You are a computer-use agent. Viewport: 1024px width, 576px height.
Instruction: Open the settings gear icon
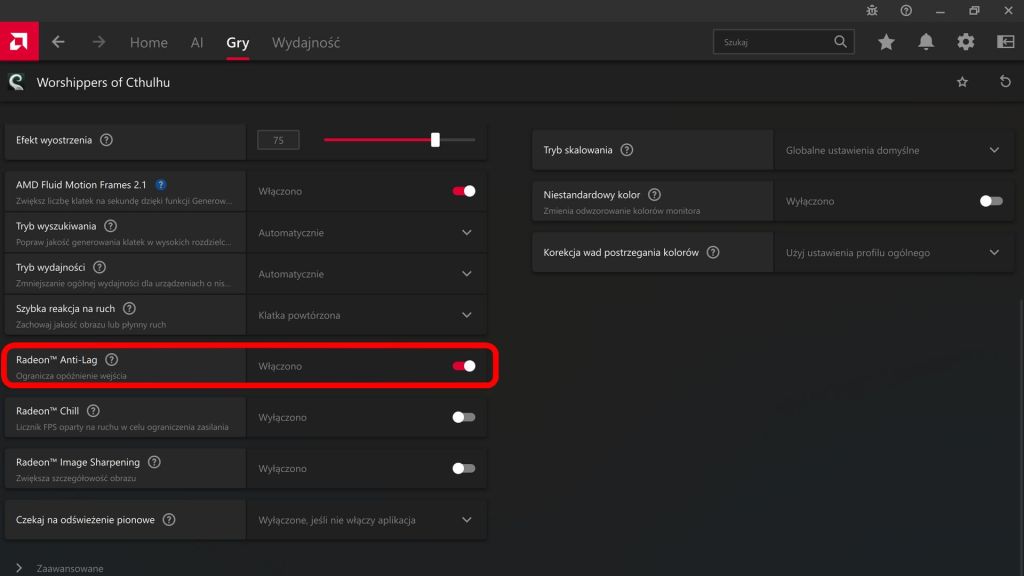(x=965, y=42)
